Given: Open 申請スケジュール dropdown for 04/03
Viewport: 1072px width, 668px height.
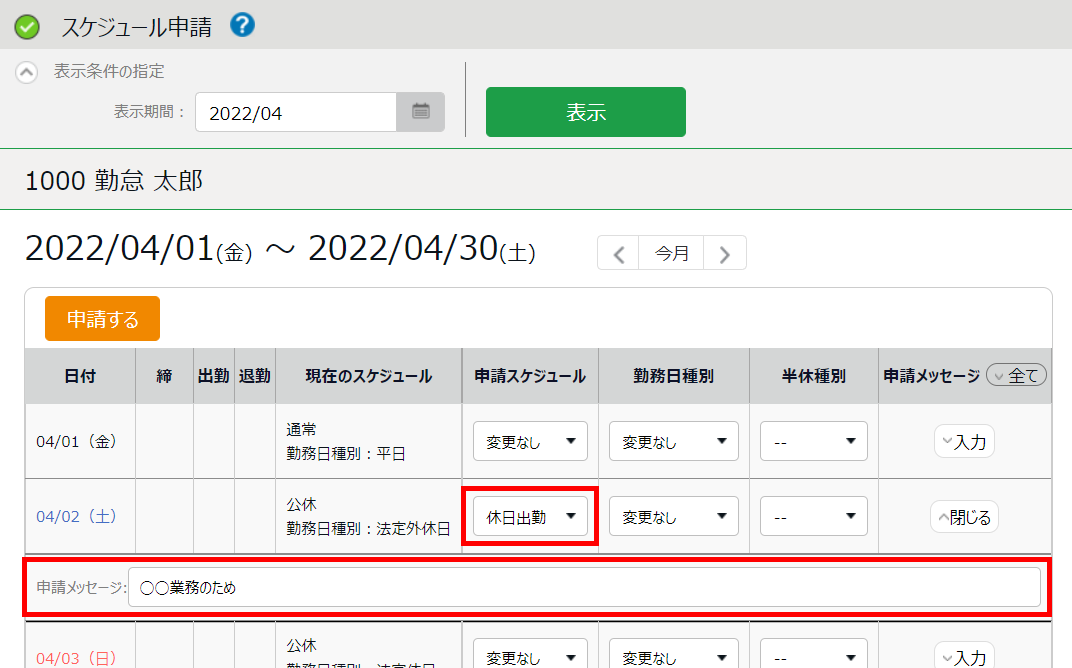Looking at the screenshot, I should [530, 657].
